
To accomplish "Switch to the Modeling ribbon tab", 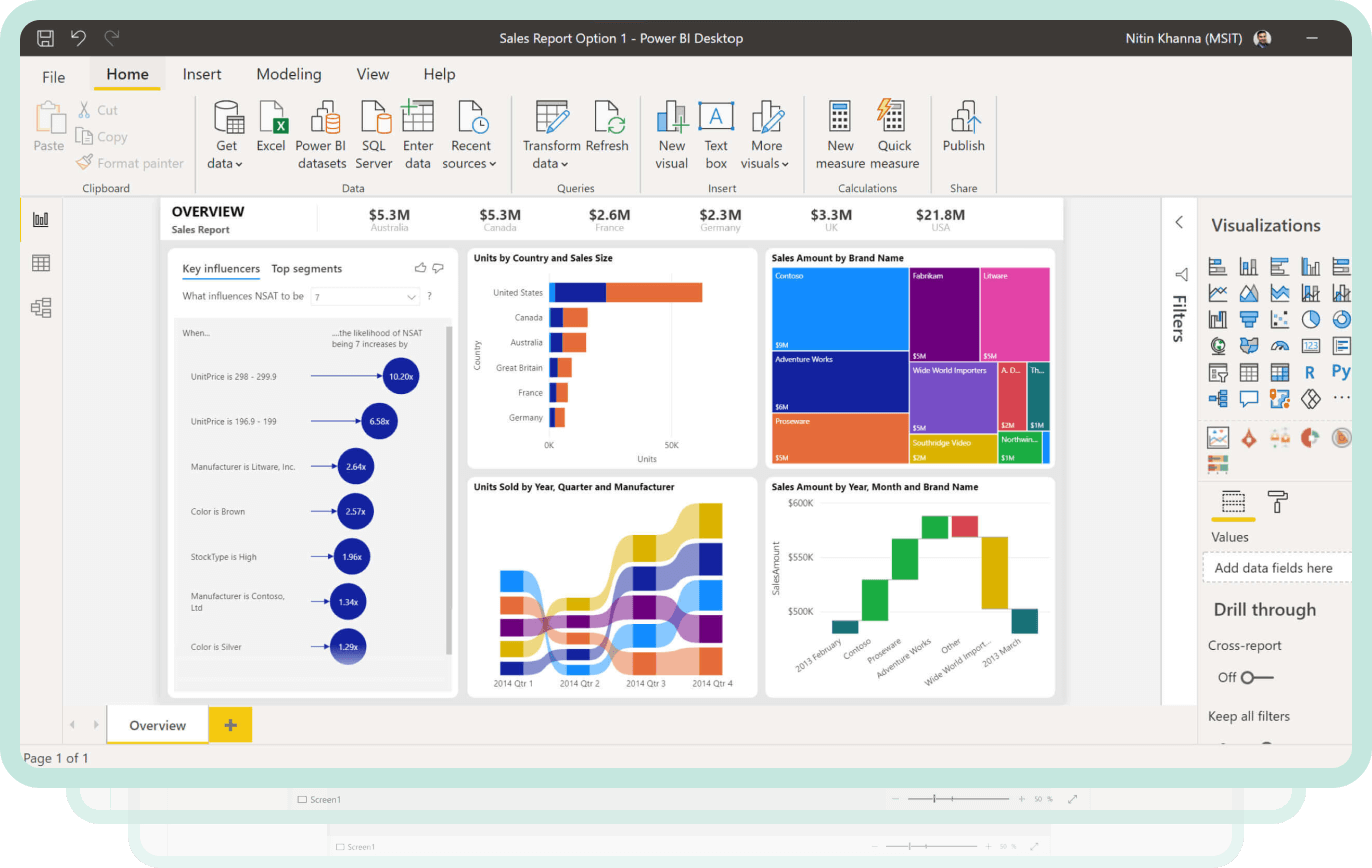I will [x=289, y=74].
